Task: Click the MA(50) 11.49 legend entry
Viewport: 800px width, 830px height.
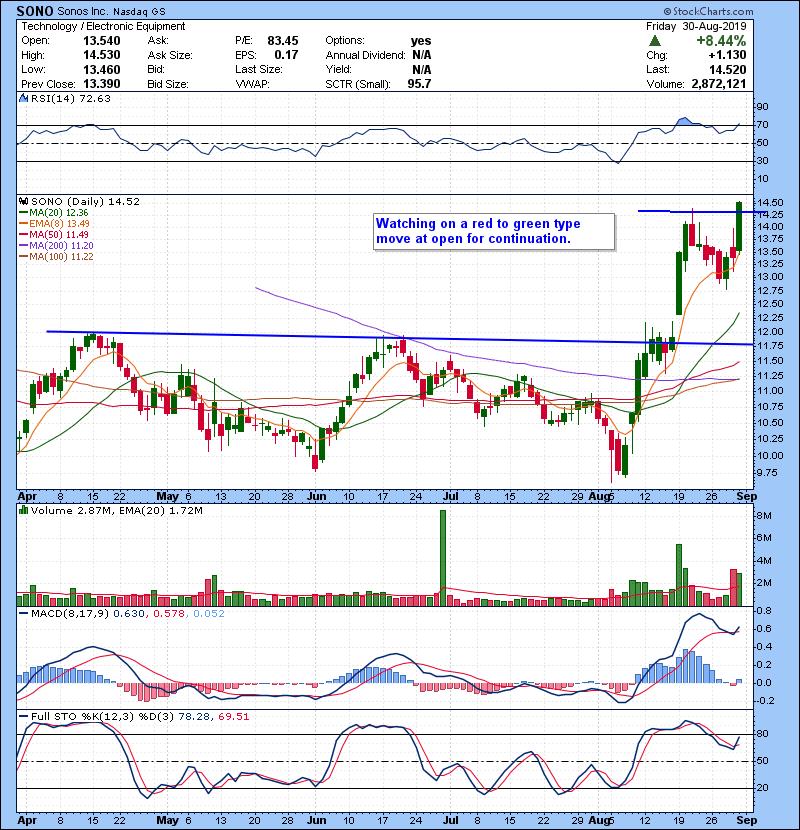Action: 53,234
